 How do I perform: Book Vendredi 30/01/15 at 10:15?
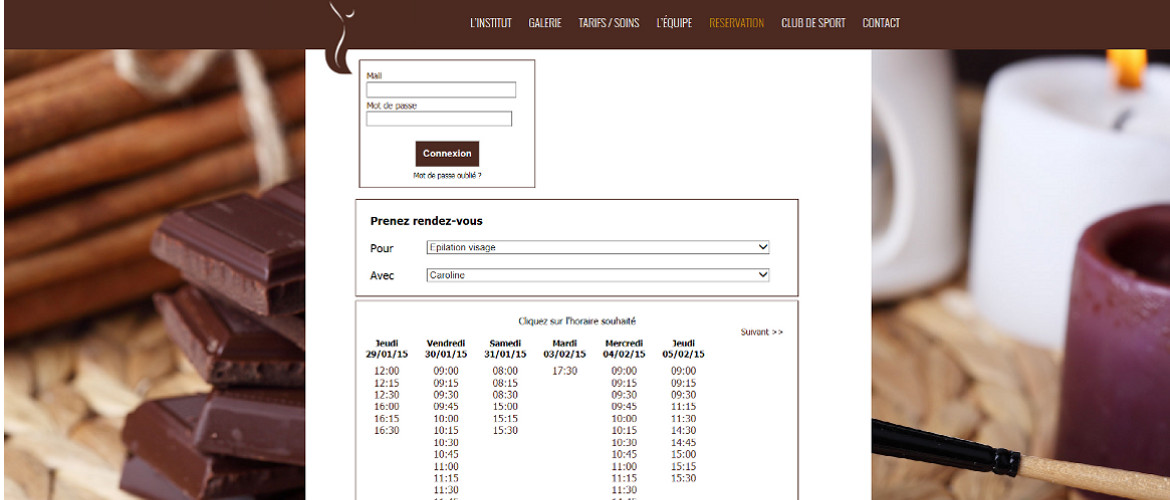(x=446, y=431)
